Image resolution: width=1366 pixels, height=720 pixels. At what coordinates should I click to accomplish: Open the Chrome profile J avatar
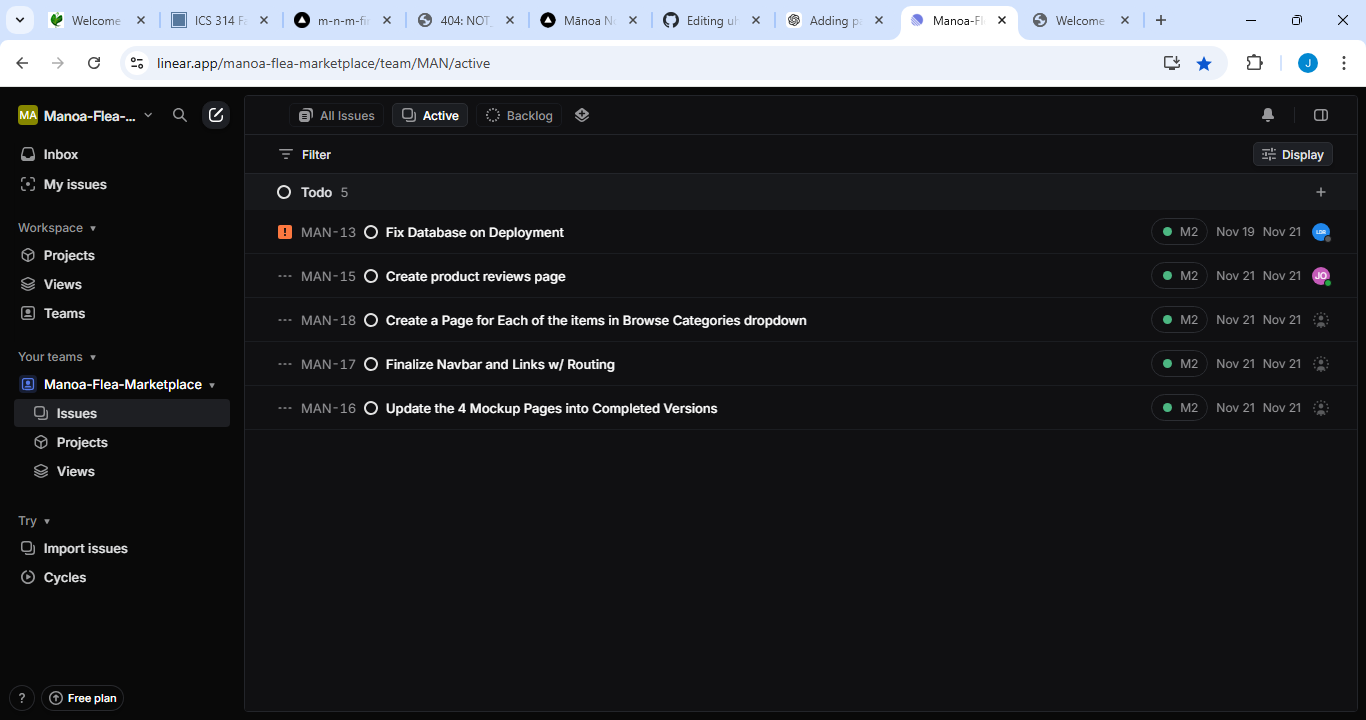pyautogui.click(x=1308, y=63)
